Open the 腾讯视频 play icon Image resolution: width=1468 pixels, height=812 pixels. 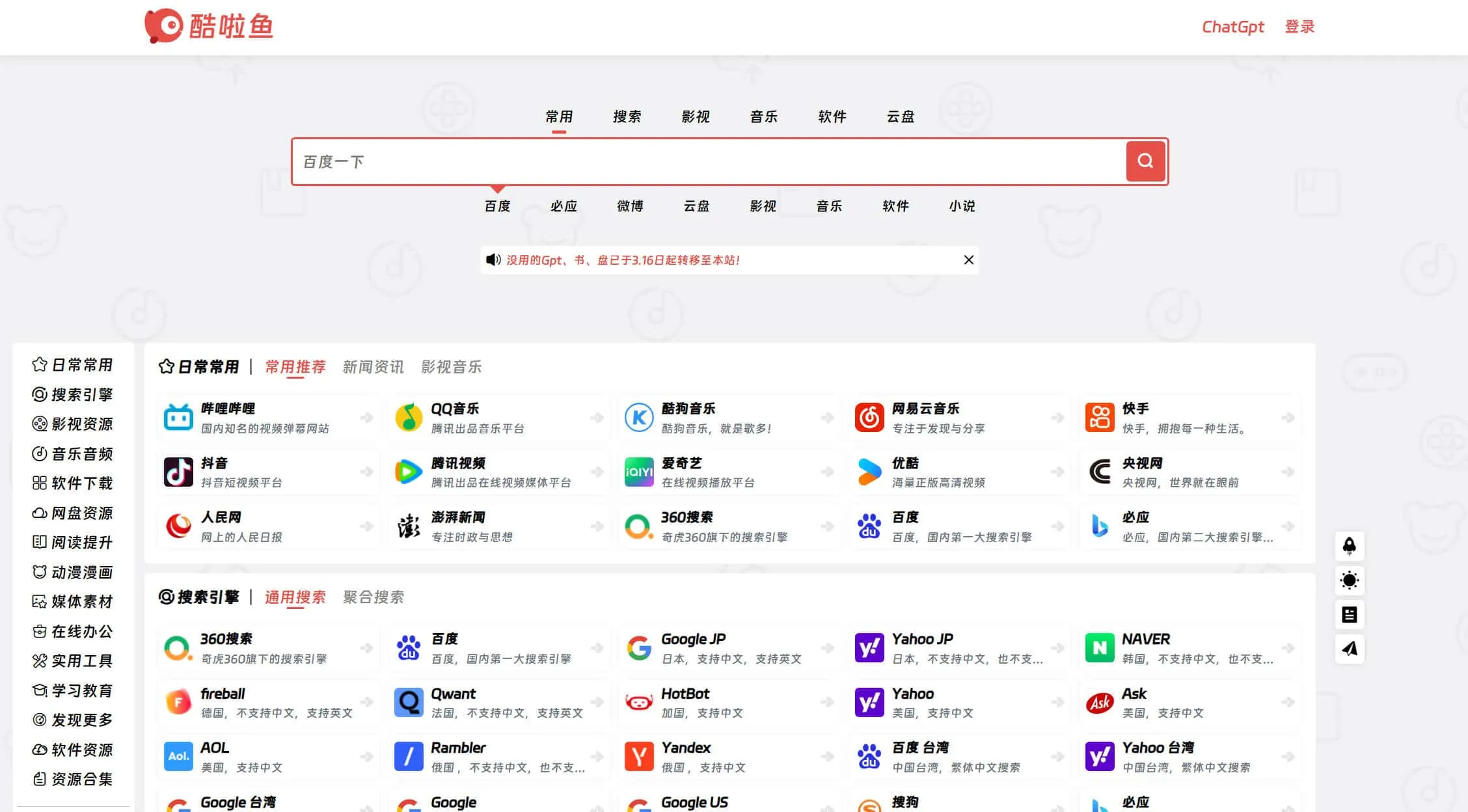tap(409, 472)
